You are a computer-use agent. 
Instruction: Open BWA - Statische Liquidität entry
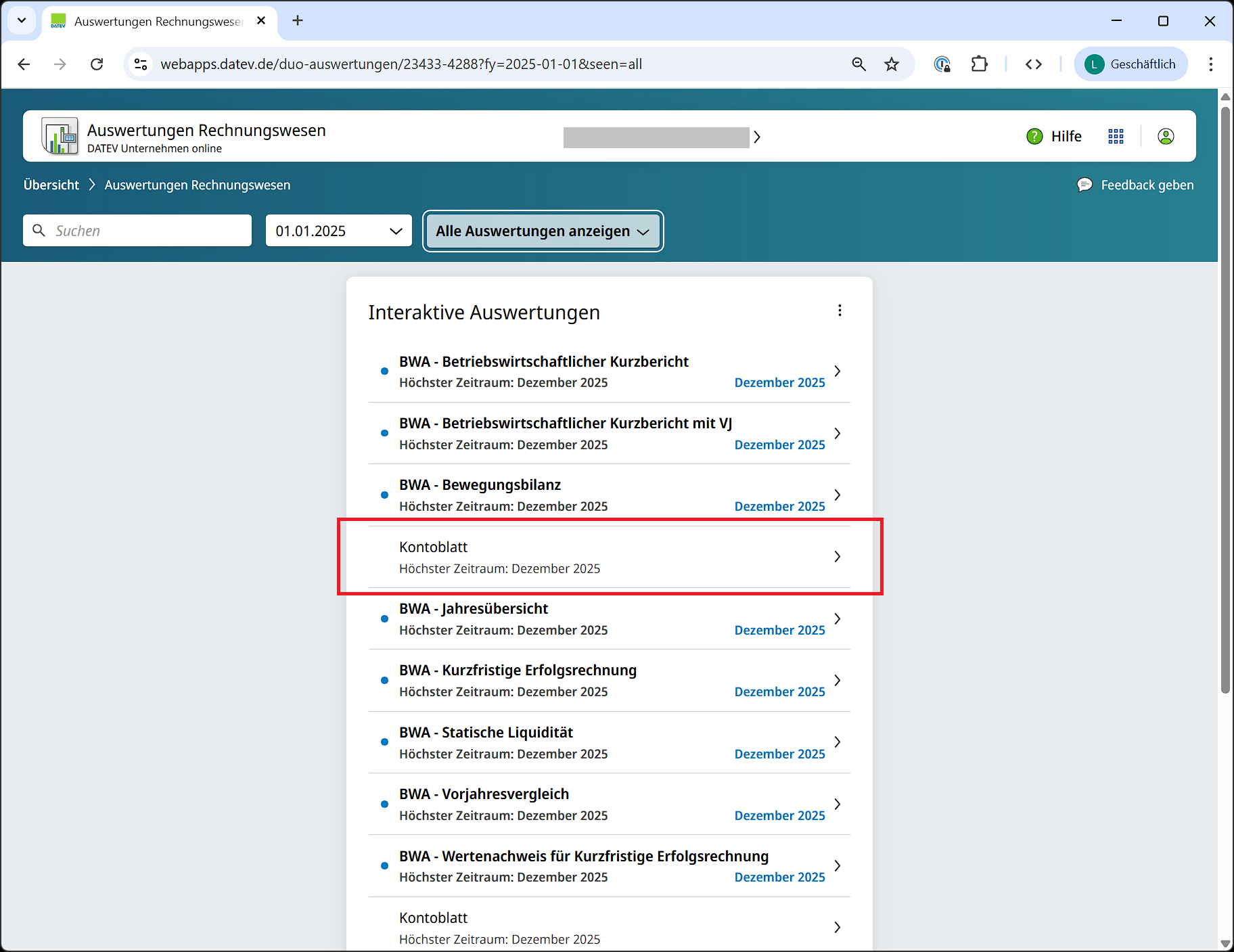(609, 742)
